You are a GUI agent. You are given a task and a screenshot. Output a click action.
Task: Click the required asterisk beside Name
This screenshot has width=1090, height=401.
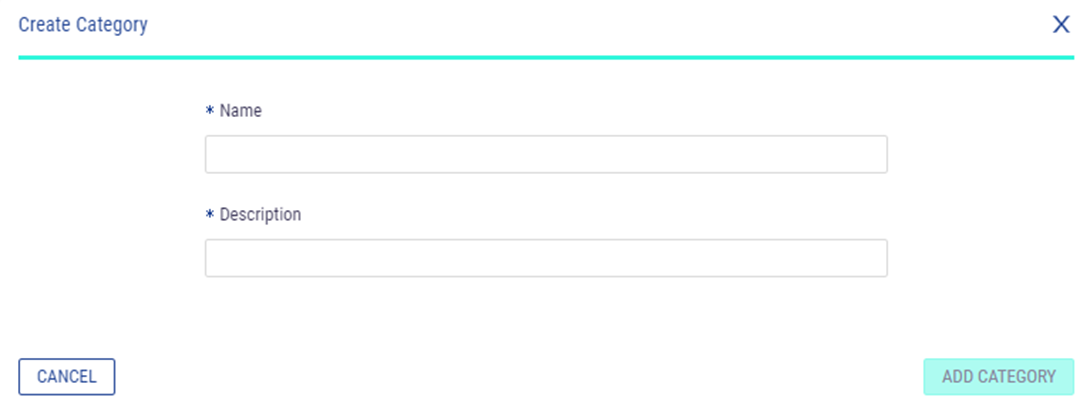pos(210,112)
